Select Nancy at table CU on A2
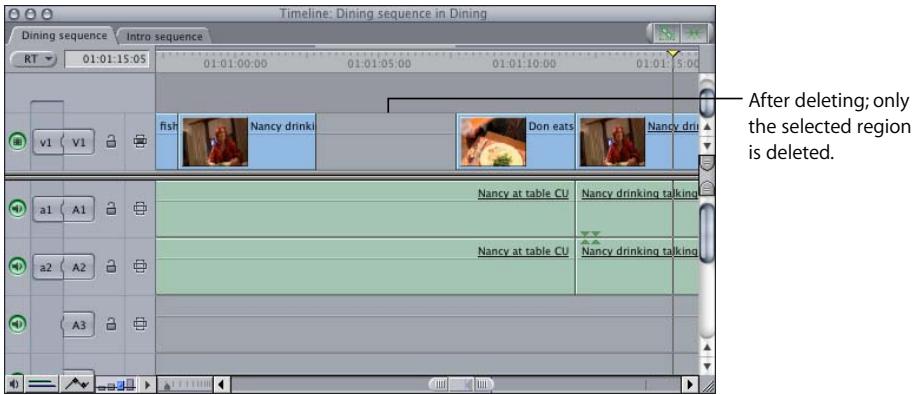The width and height of the screenshot is (915, 395). coord(365,266)
